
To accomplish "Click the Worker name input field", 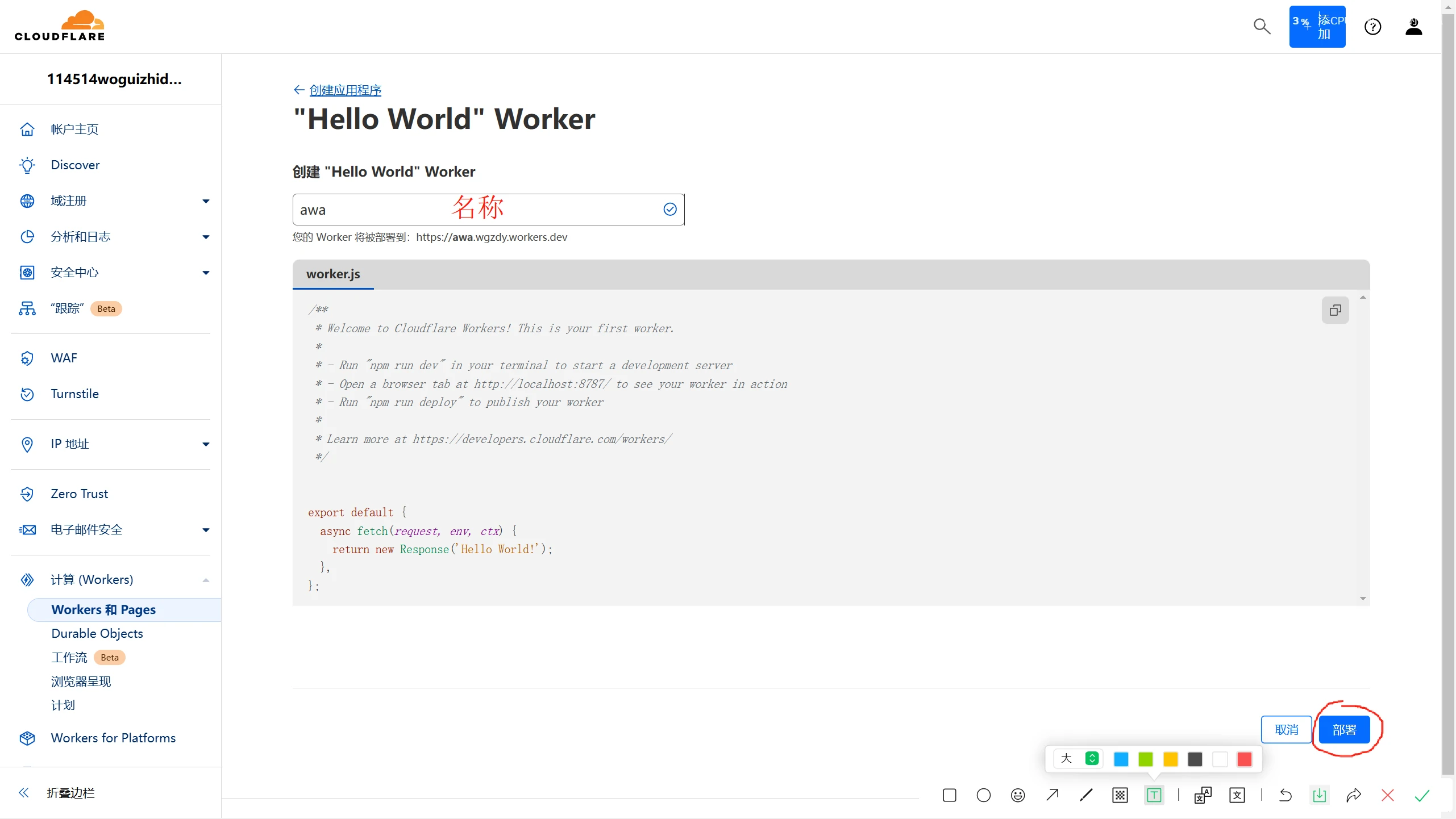I will point(488,210).
